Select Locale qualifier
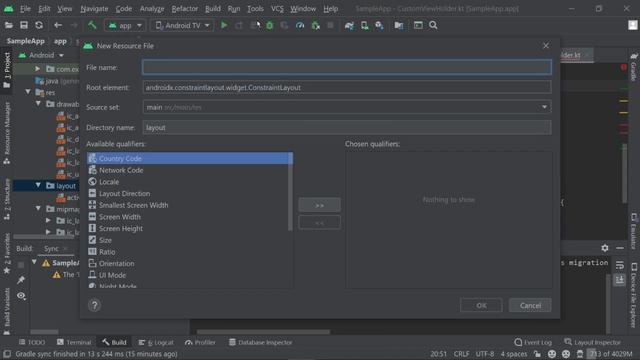Image resolution: width=640 pixels, height=360 pixels. click(188, 182)
